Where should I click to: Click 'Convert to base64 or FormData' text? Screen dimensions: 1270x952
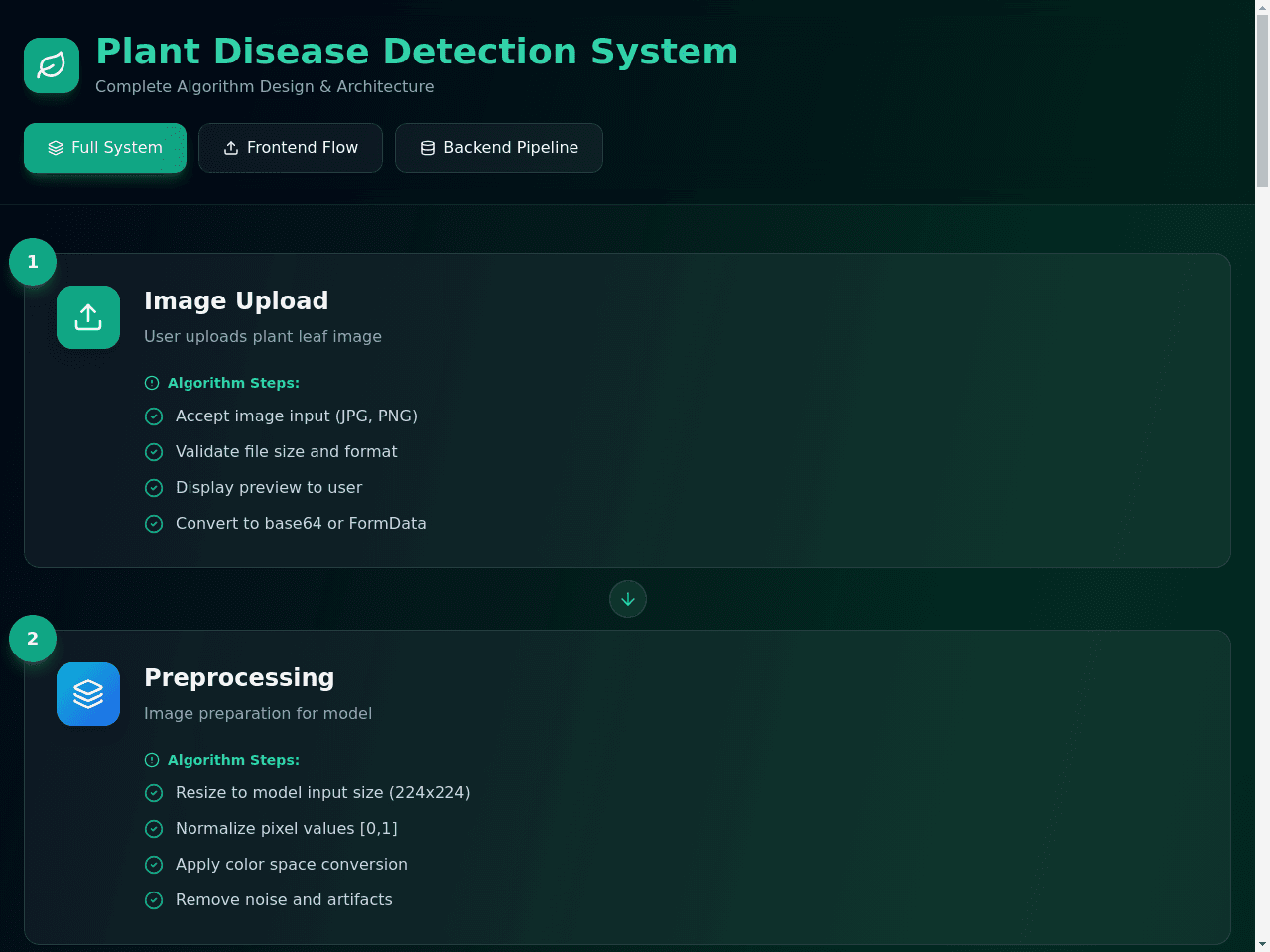click(301, 523)
